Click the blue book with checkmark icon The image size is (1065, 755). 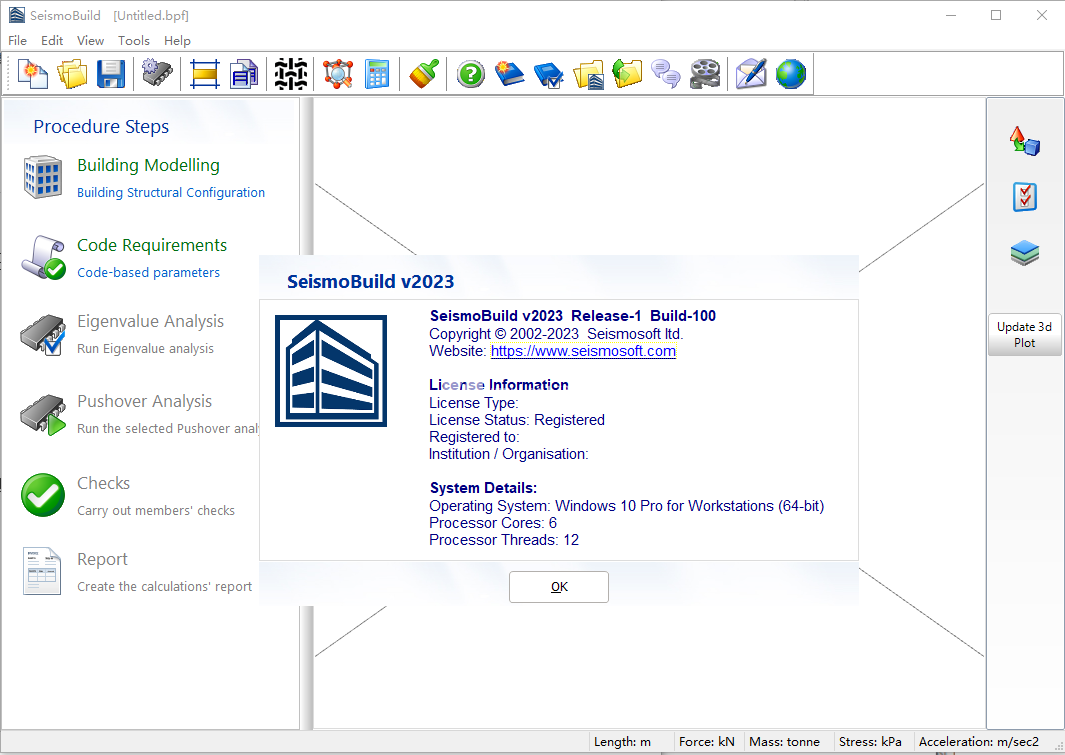pyautogui.click(x=549, y=74)
